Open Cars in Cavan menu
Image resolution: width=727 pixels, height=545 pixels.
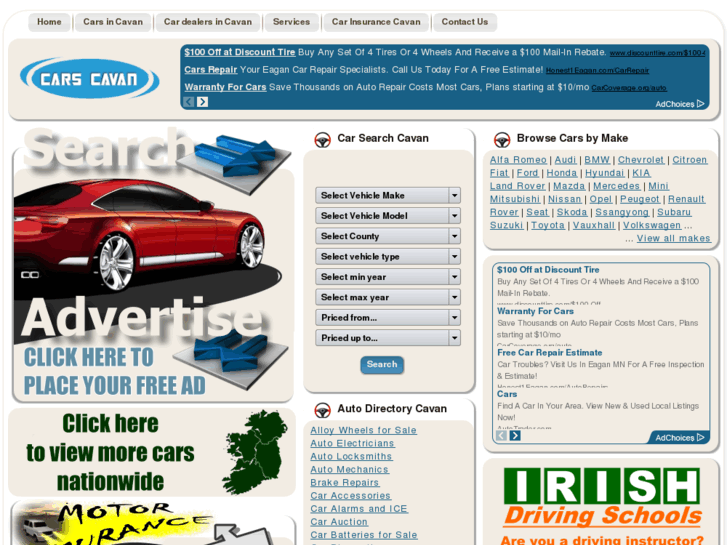113,22
